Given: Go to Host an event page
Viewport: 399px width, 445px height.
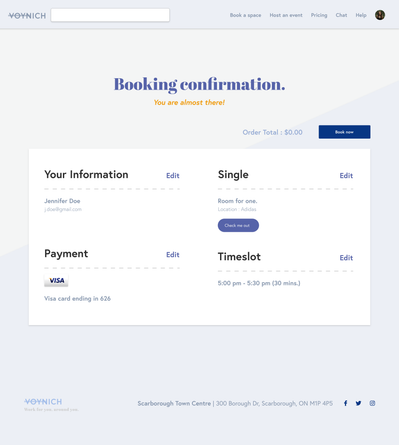Looking at the screenshot, I should pyautogui.click(x=286, y=15).
